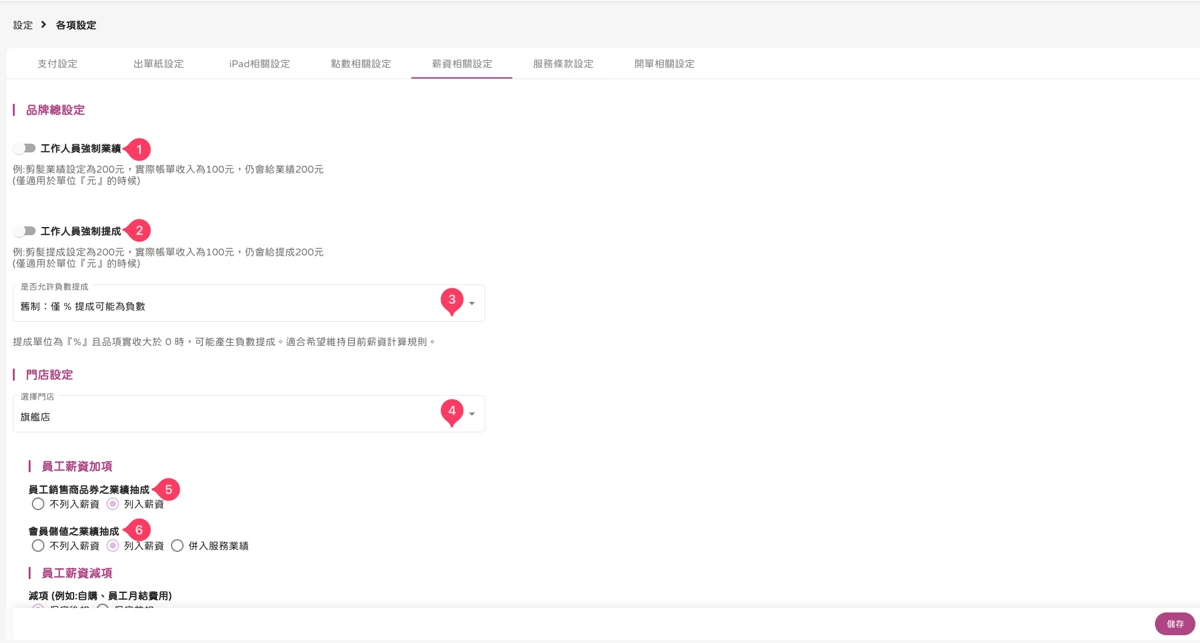
Task: Click the 門店設定 section heading
Action: click(x=49, y=375)
